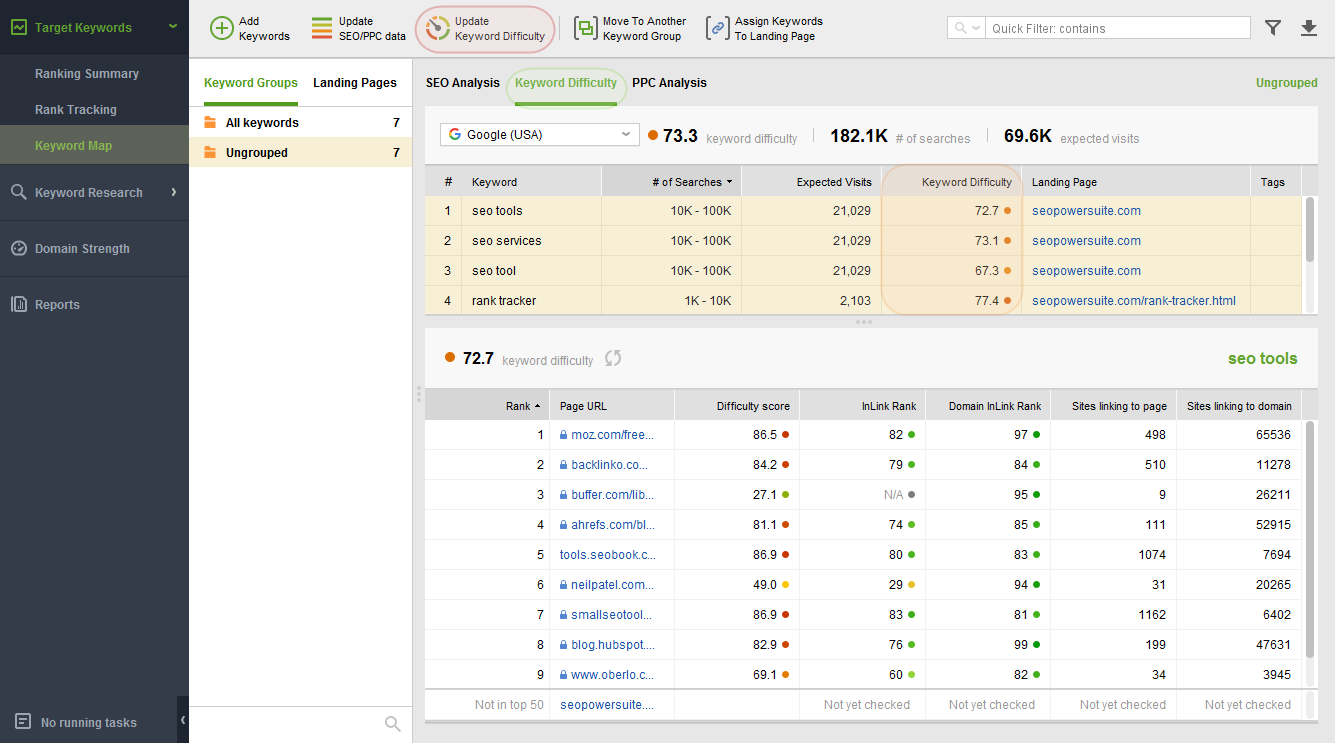Switch to the Landing Pages tab

click(x=355, y=83)
